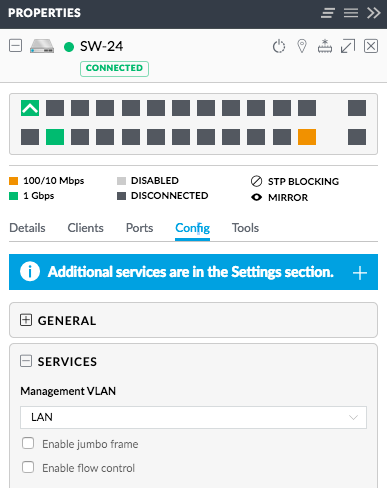Click the upgrade switch device icon
The image size is (387, 488).
(x=325, y=46)
